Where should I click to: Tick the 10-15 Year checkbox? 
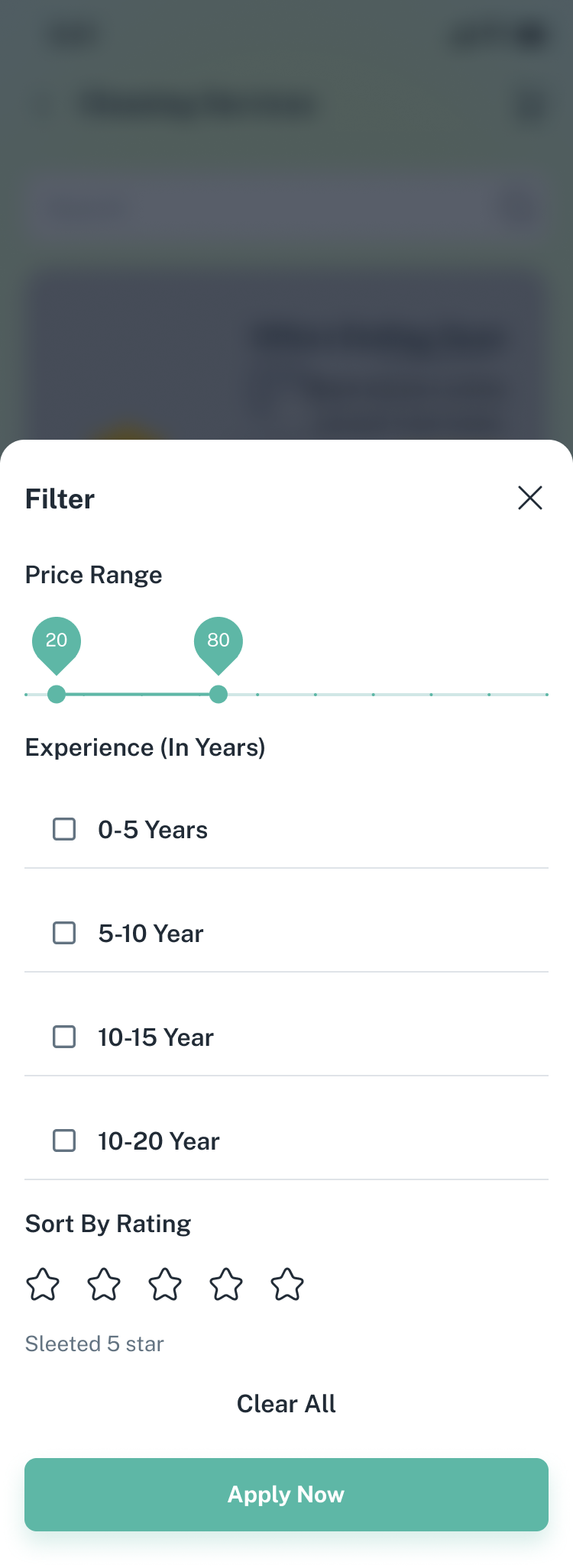click(x=64, y=1037)
